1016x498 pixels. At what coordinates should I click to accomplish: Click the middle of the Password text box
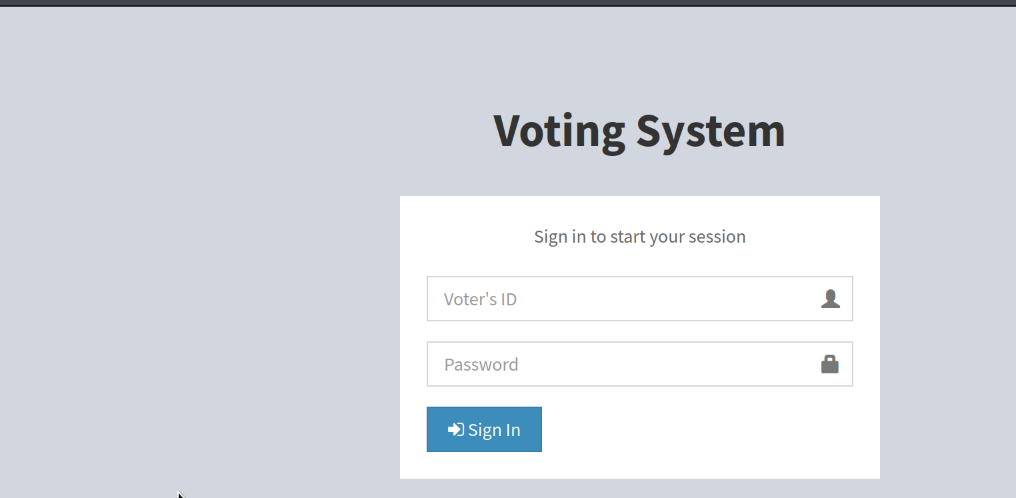(639, 364)
